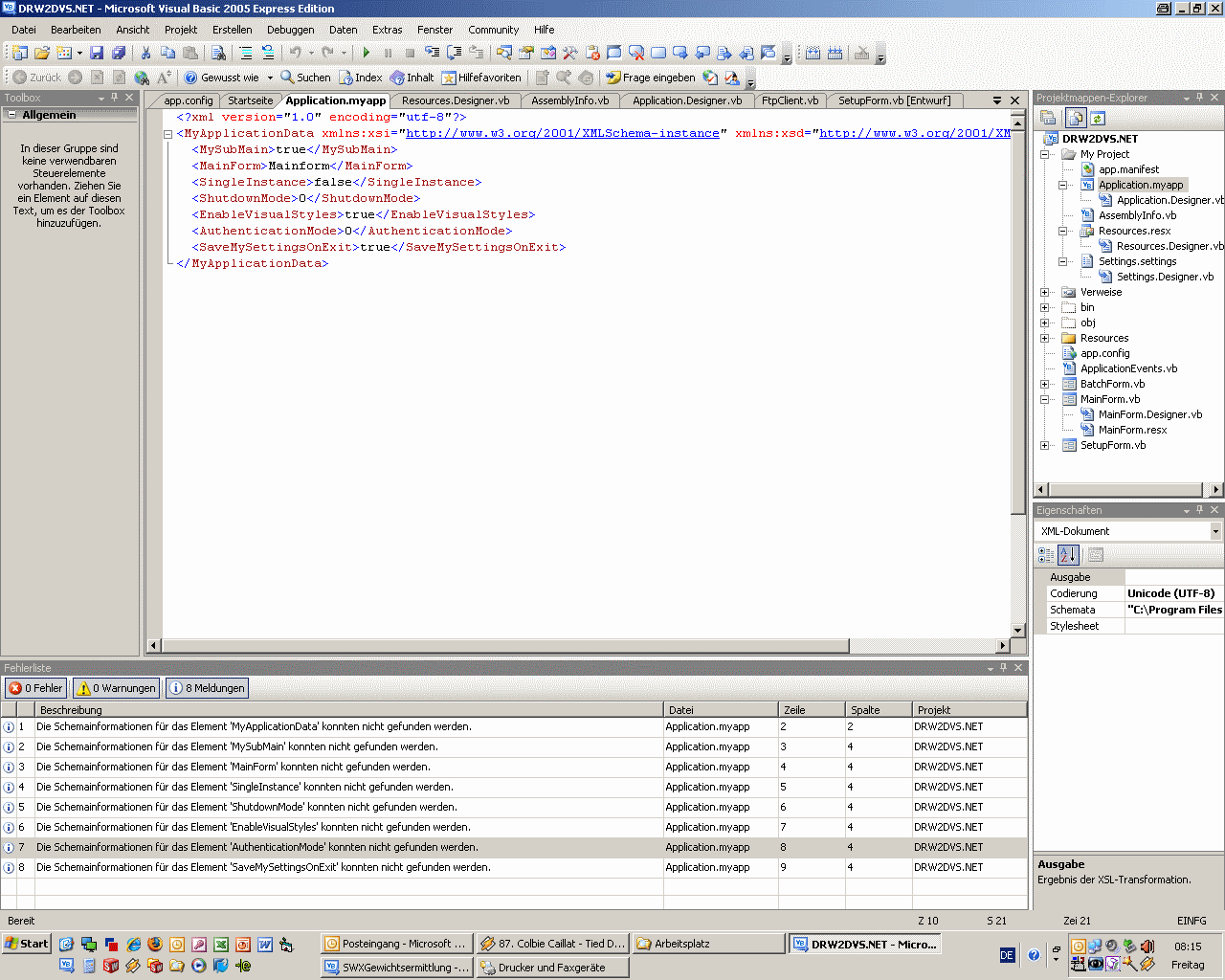Select BatchForm.vb in project tree
The width and height of the screenshot is (1225, 980).
(1112, 384)
